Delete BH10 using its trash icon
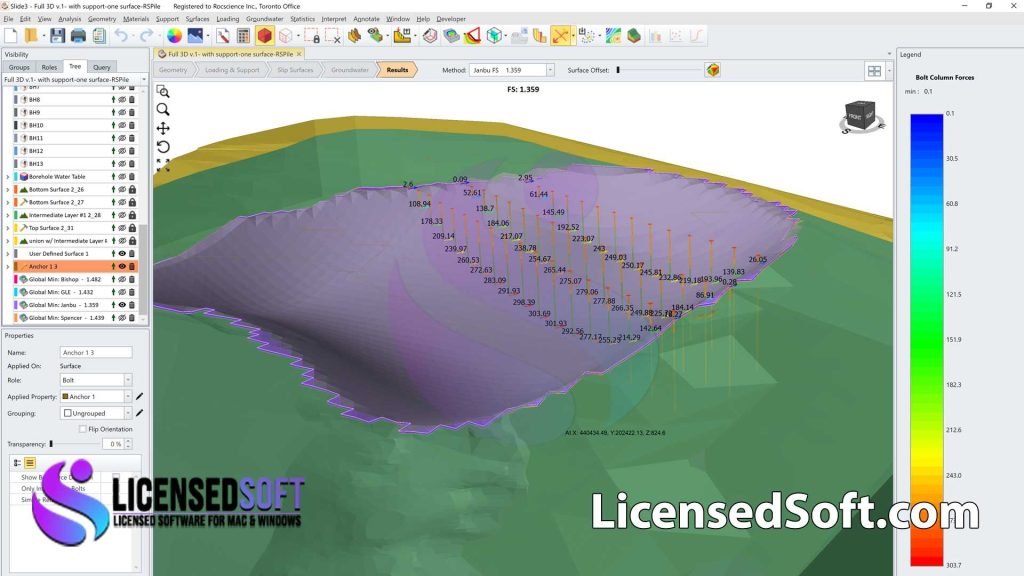Viewport: 1024px width, 576px height. [x=132, y=125]
